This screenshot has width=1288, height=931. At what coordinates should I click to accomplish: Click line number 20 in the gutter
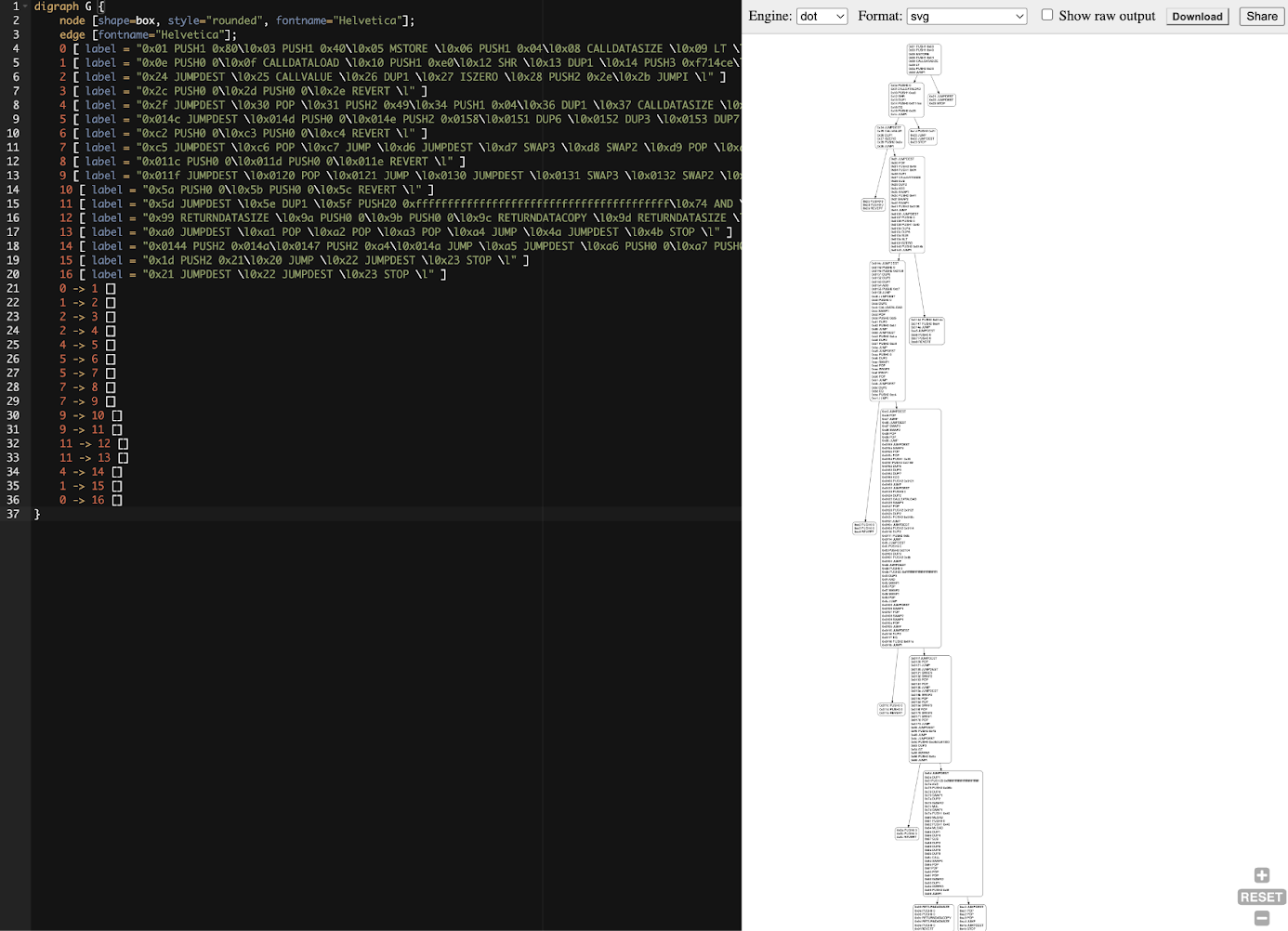pos(13,274)
